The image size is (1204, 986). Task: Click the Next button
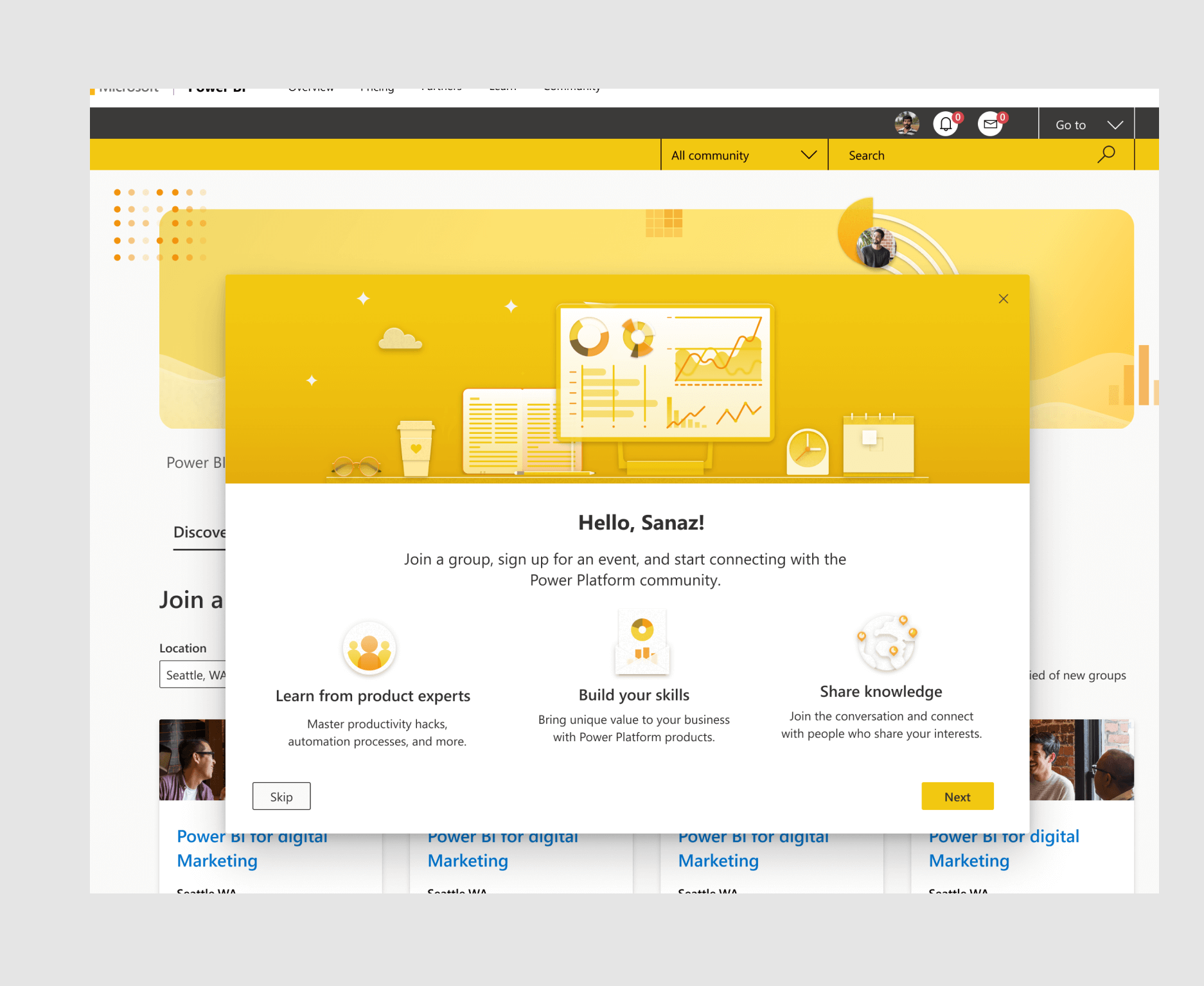(x=957, y=796)
